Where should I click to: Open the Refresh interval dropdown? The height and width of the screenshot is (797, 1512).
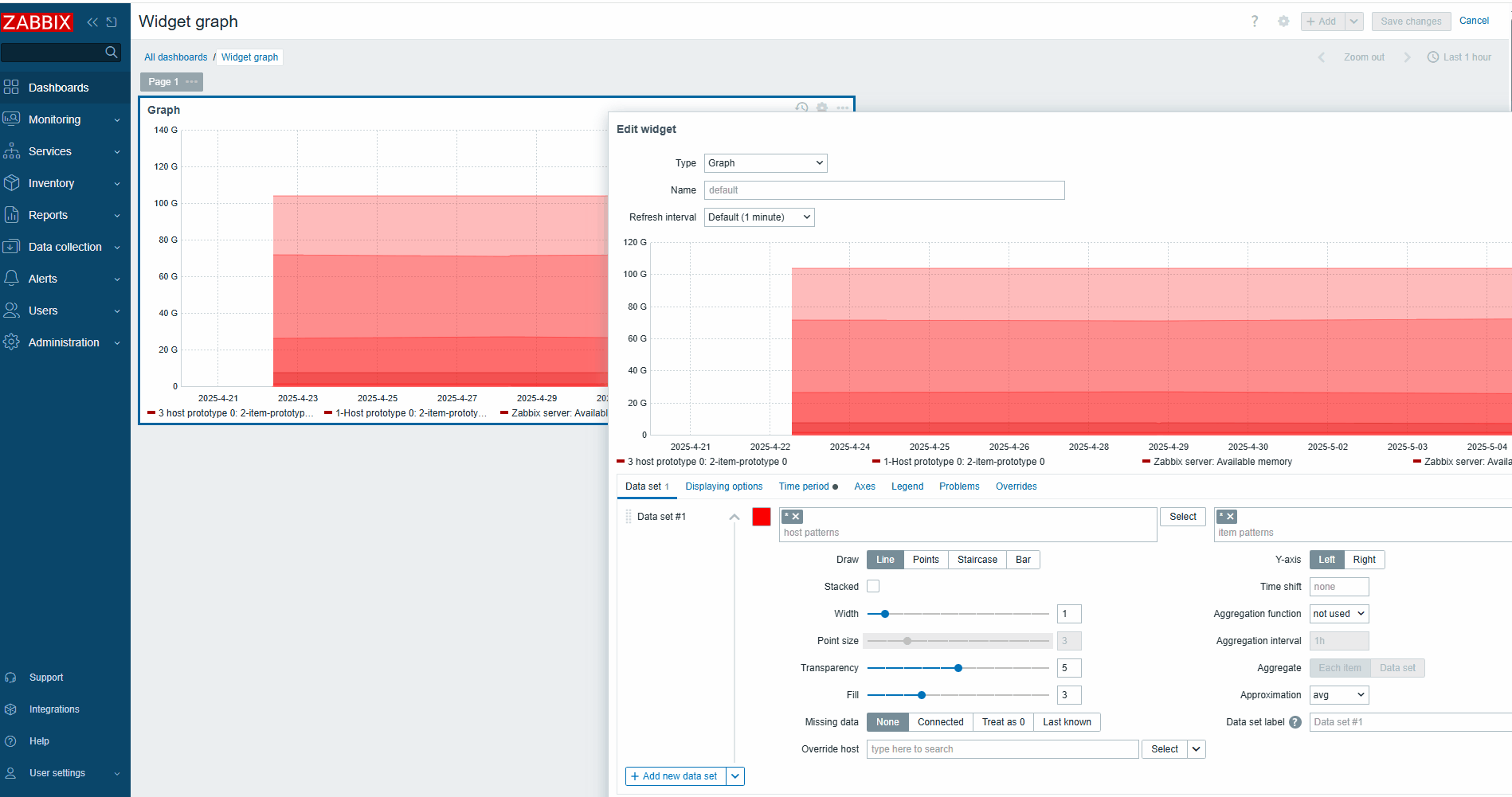click(x=759, y=217)
